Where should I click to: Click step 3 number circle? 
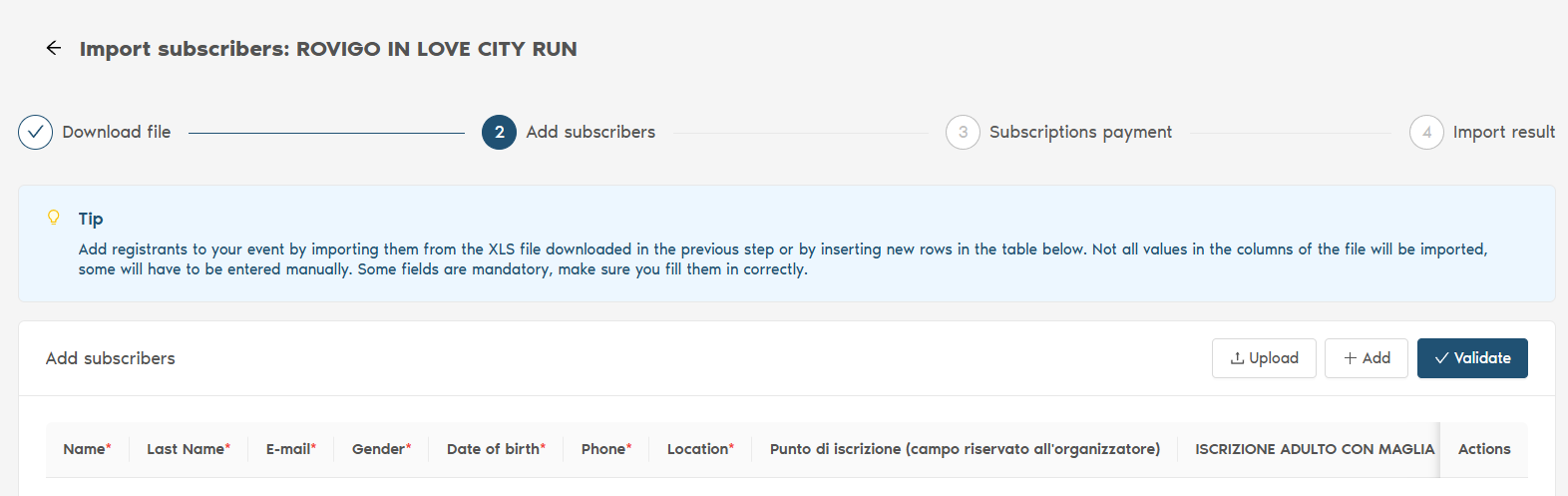963,132
